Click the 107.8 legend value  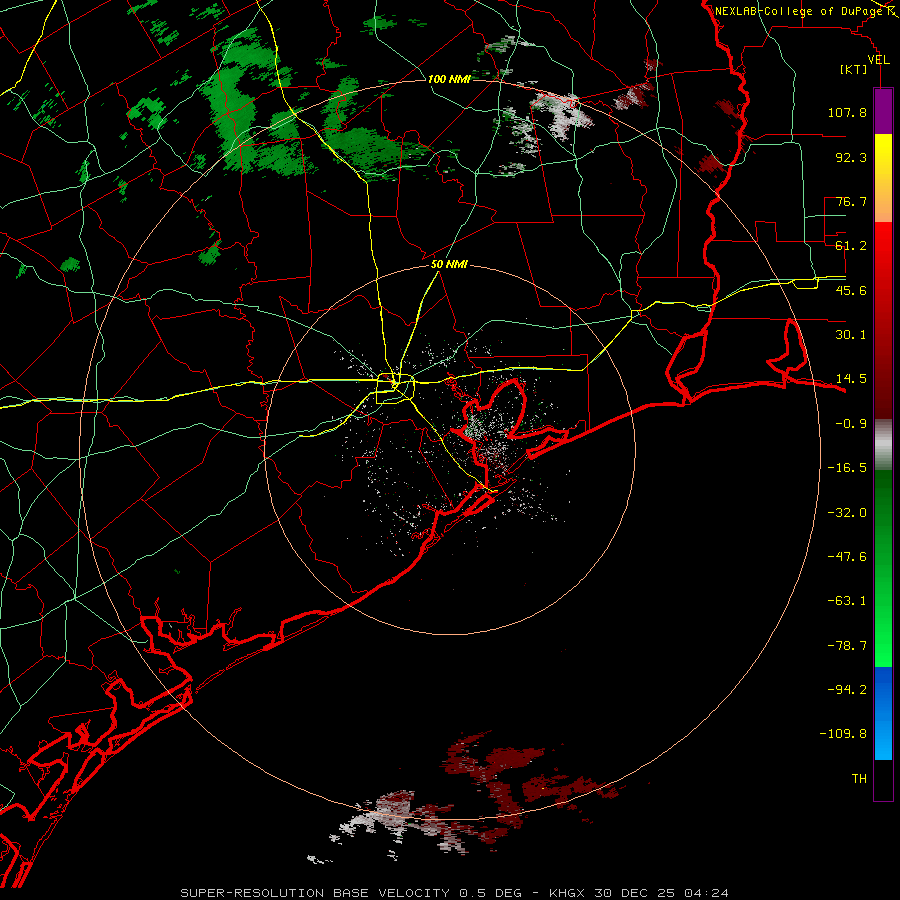pos(847,112)
